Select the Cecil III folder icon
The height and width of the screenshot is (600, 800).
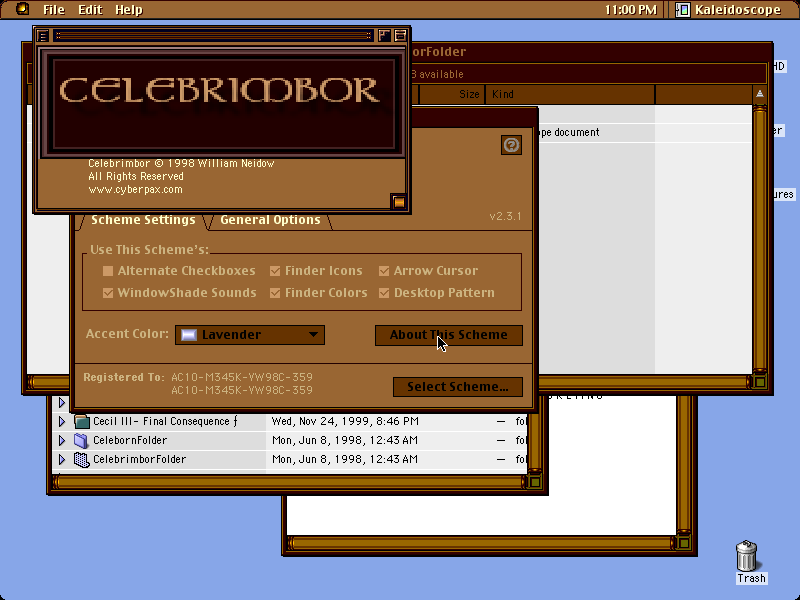pyautogui.click(x=82, y=421)
